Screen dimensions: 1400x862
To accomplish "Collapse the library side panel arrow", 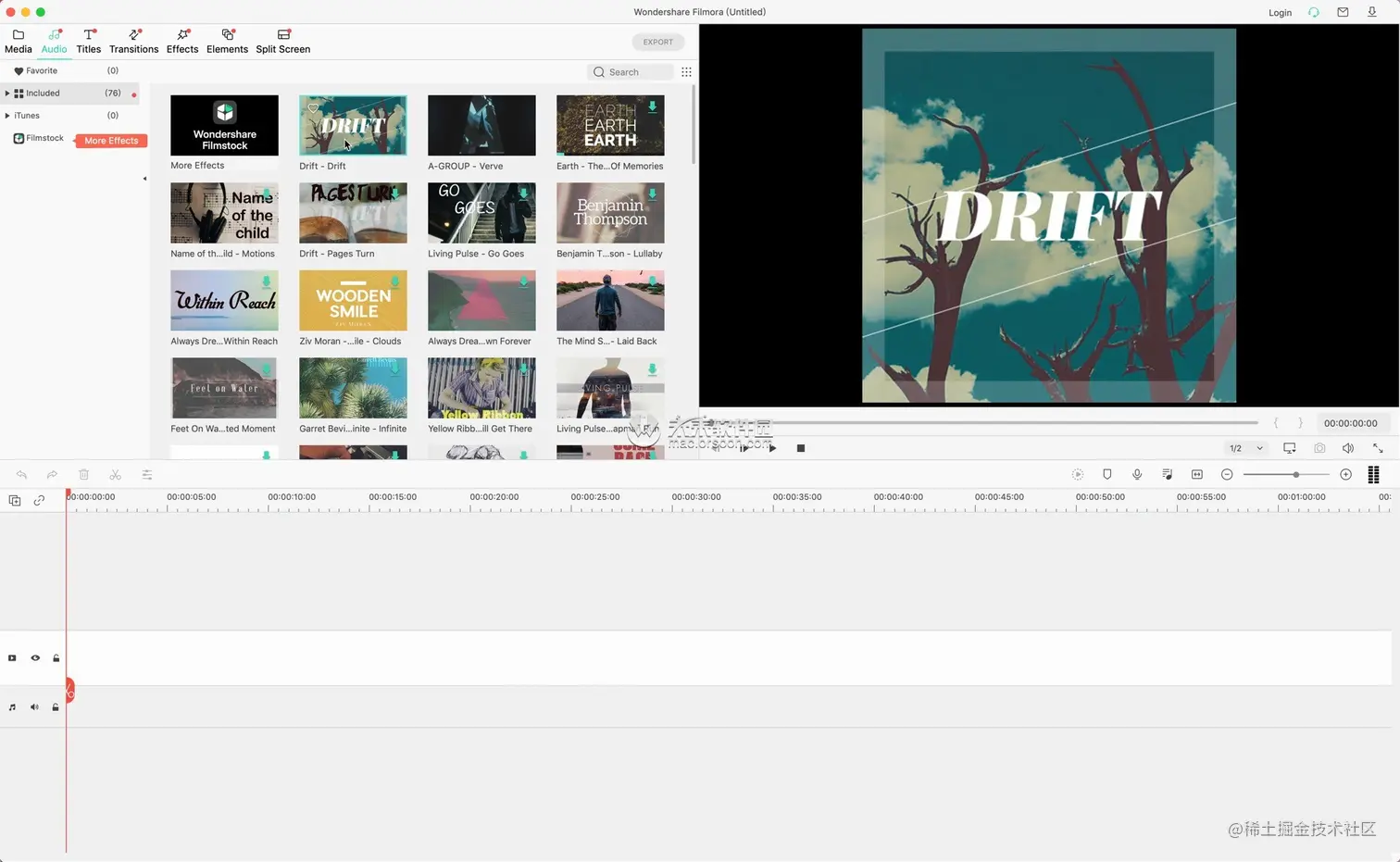I will coord(144,179).
